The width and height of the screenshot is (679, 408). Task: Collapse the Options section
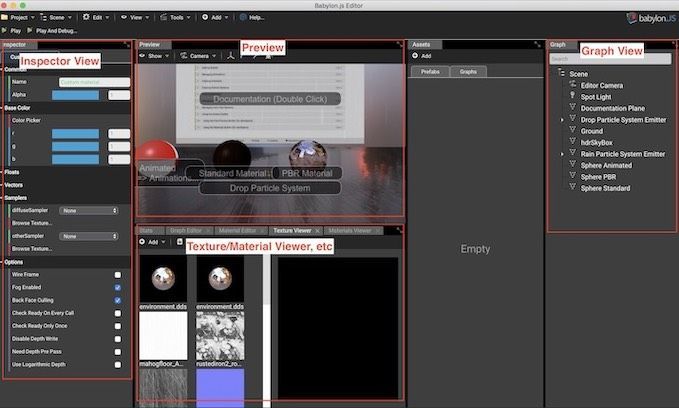(x=13, y=262)
